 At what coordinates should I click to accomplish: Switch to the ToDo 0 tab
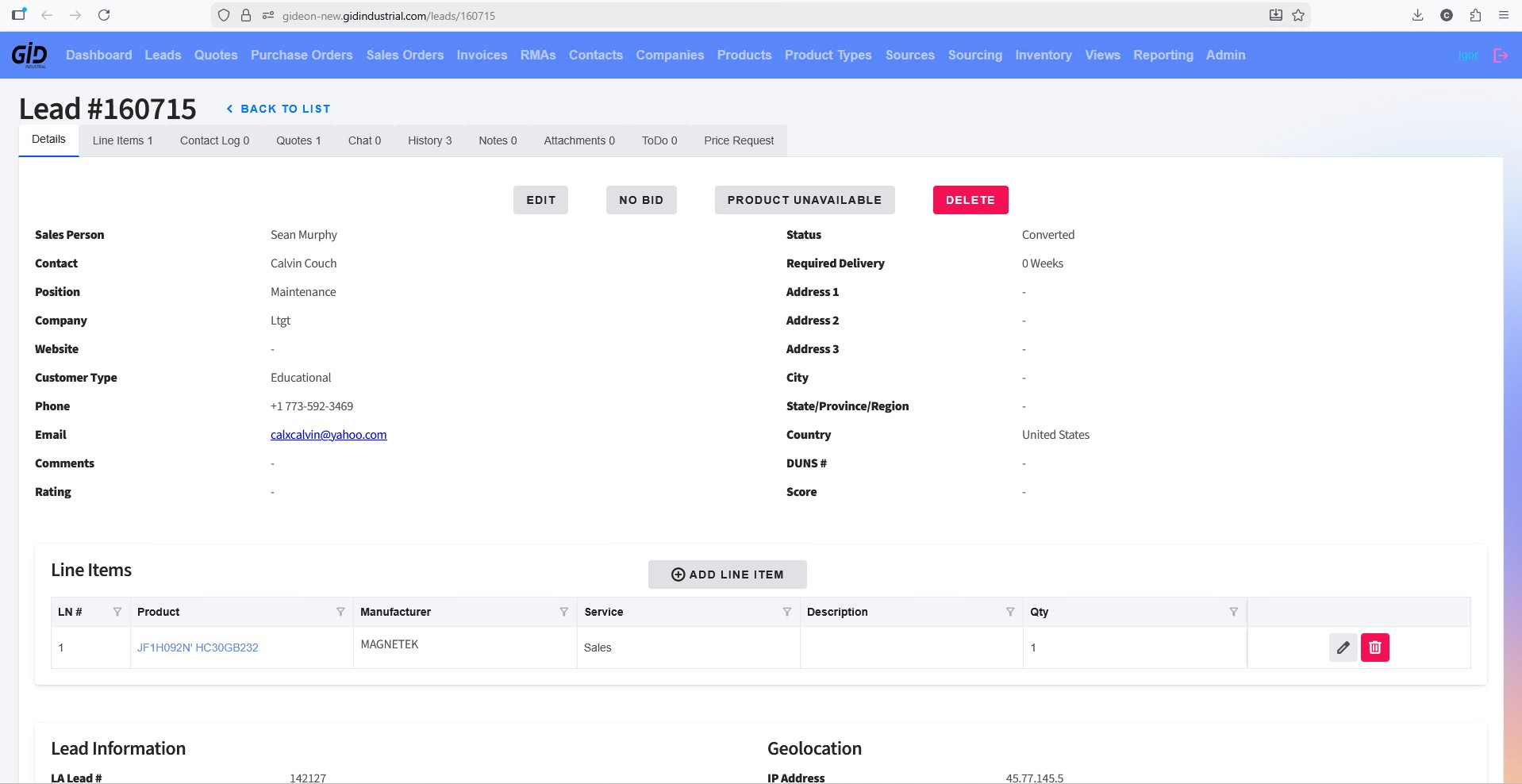[x=659, y=140]
